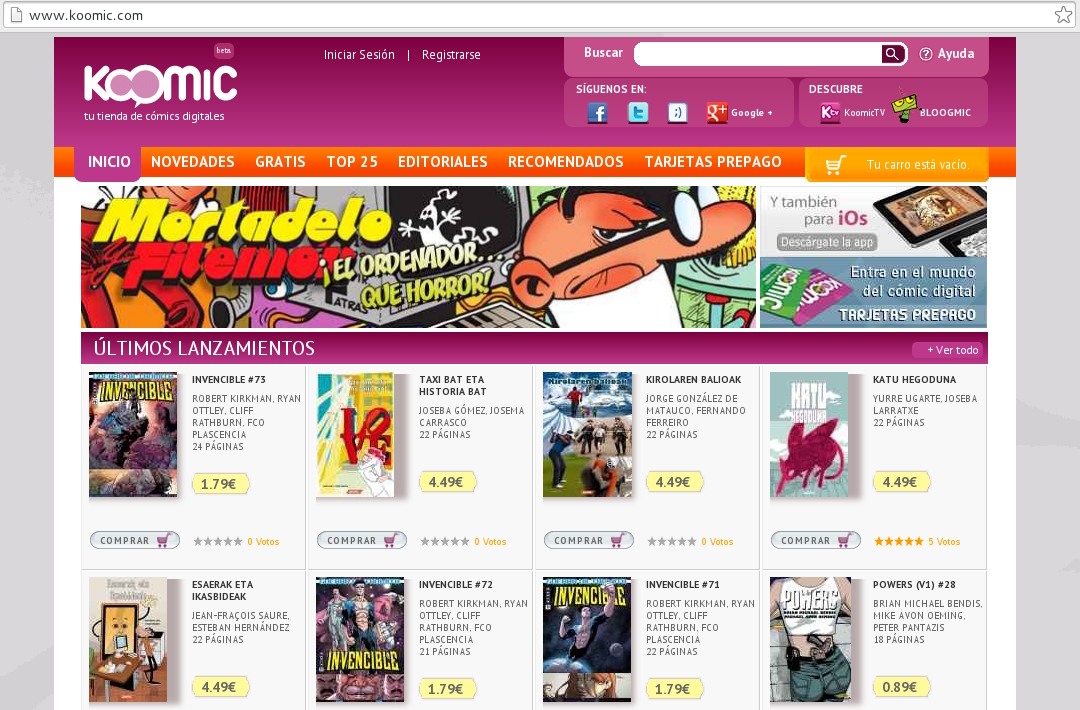1080x710 pixels.
Task: Rate Taxi Bat Eta Historia Bat stars
Action: coord(445,542)
